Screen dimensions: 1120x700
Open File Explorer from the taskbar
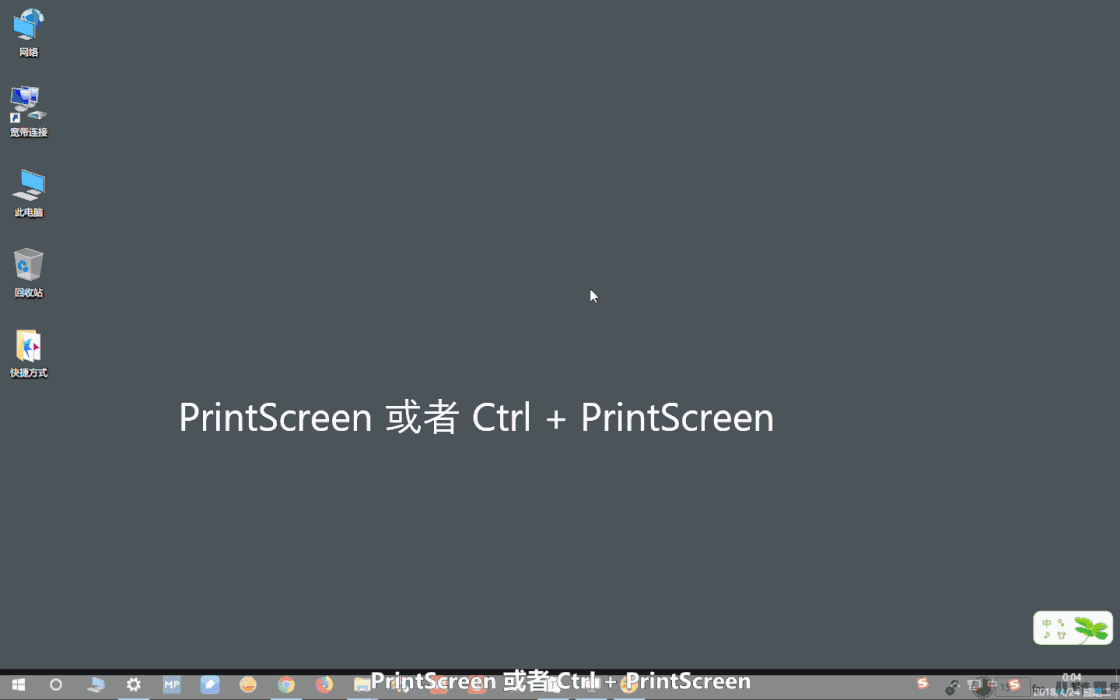coord(362,685)
